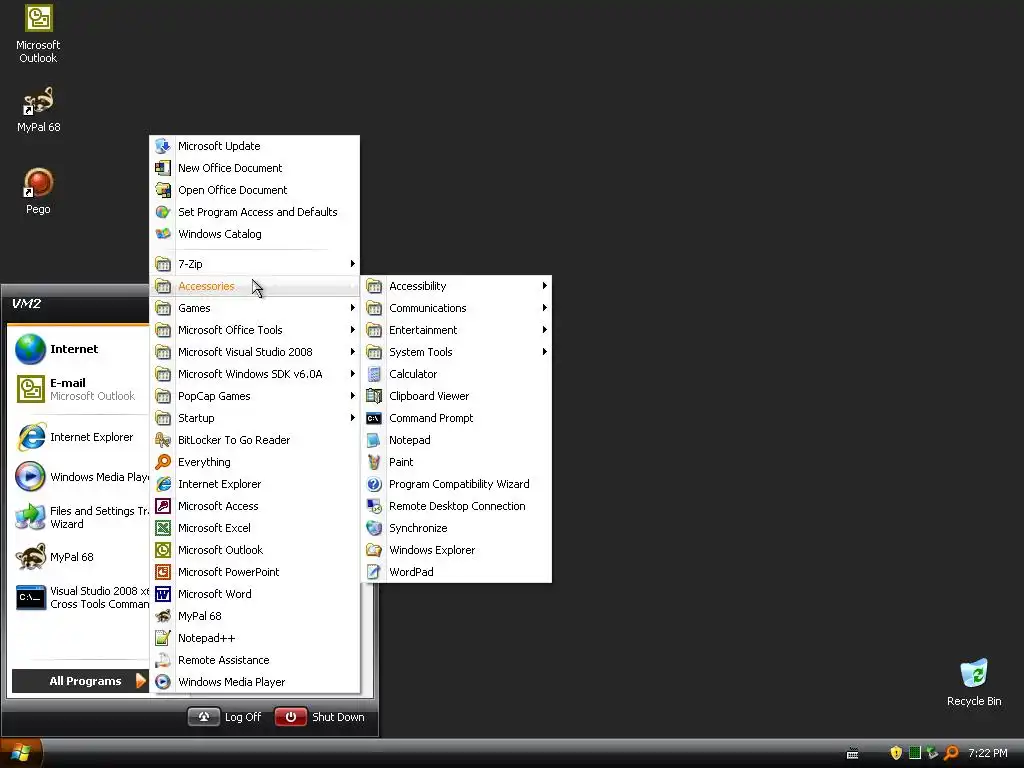
Task: Click the Windows Start button
Action: click(22, 753)
